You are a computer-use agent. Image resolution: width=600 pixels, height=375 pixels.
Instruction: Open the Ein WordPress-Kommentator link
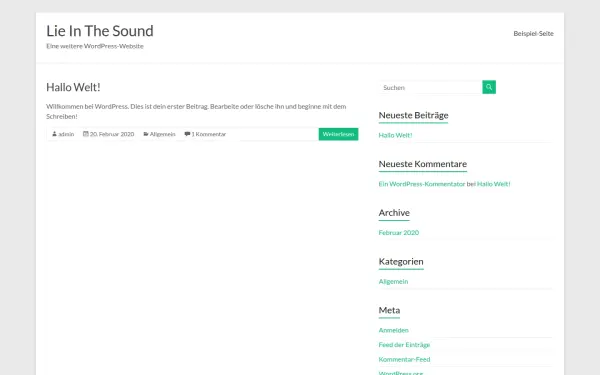point(422,184)
